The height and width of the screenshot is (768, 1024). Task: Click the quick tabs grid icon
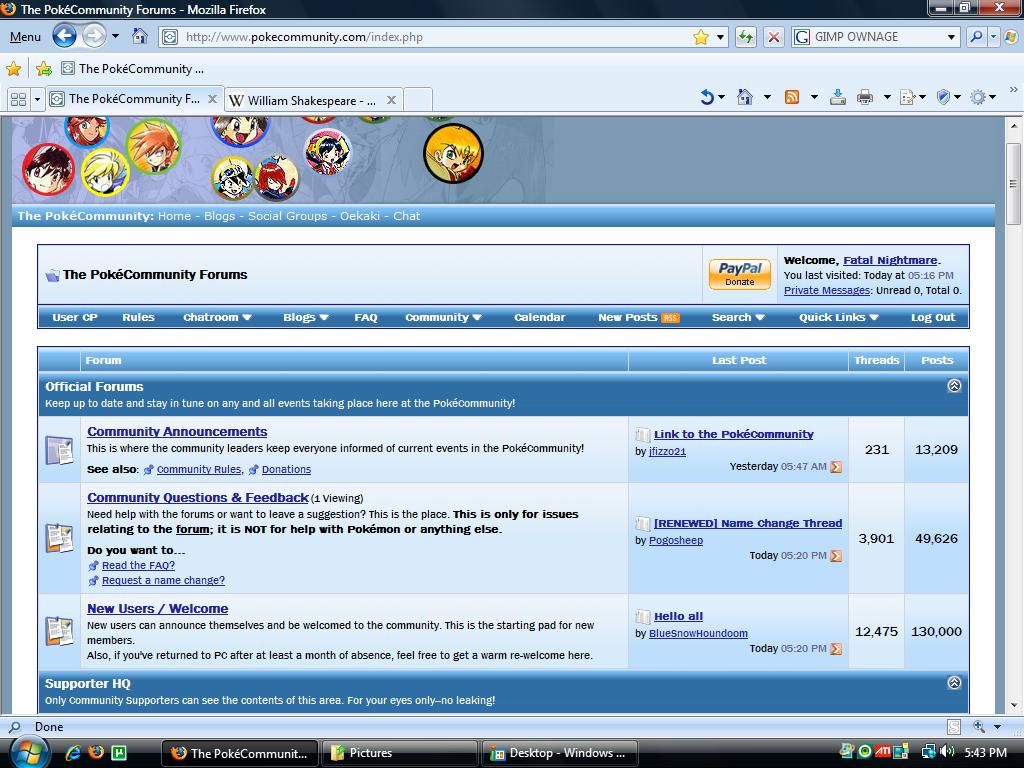tap(18, 99)
